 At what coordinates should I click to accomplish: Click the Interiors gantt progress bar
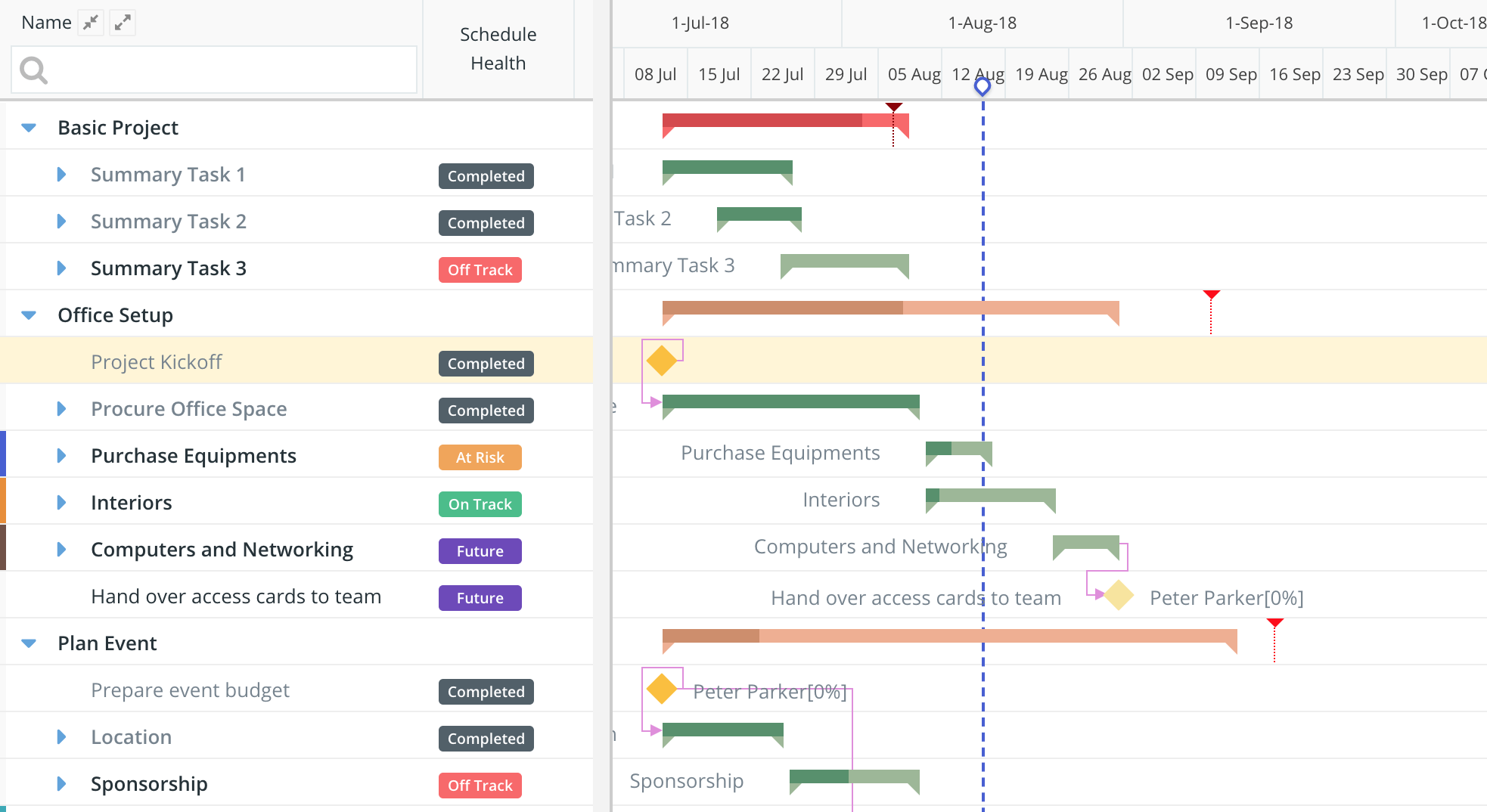click(990, 496)
